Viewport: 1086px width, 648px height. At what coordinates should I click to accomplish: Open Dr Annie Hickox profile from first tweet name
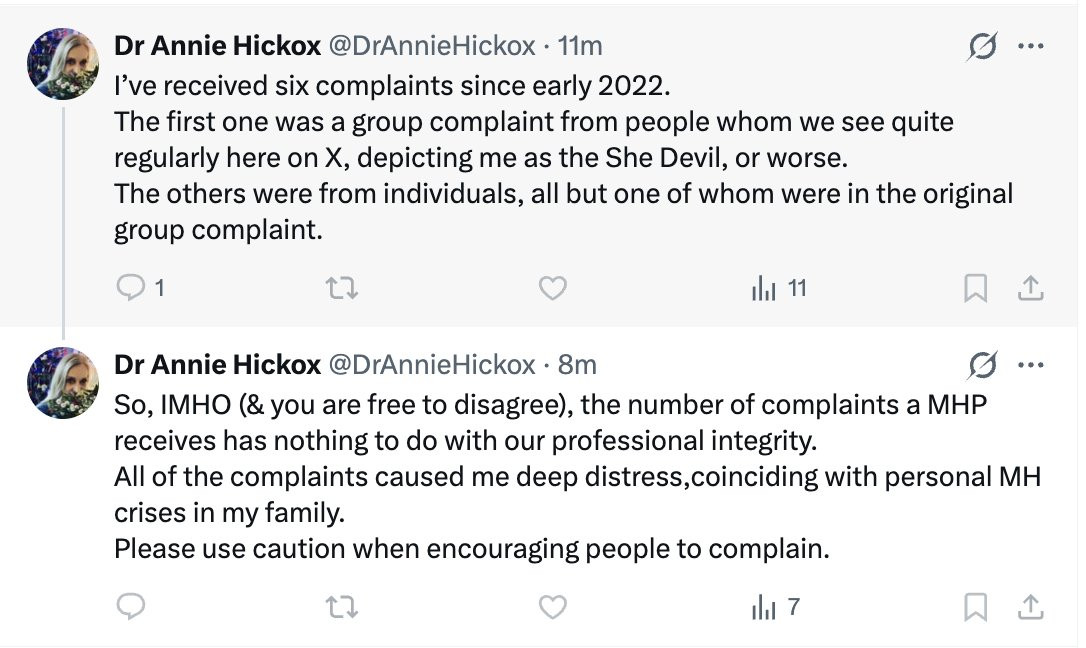(x=217, y=46)
